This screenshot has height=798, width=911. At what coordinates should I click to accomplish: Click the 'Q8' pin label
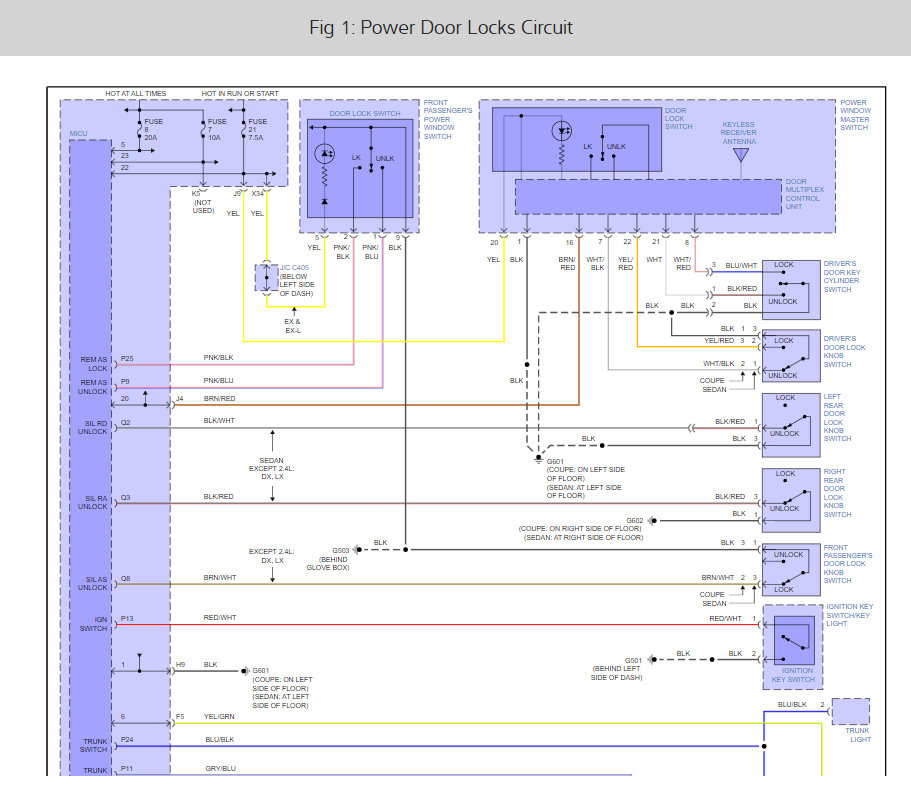(x=125, y=578)
